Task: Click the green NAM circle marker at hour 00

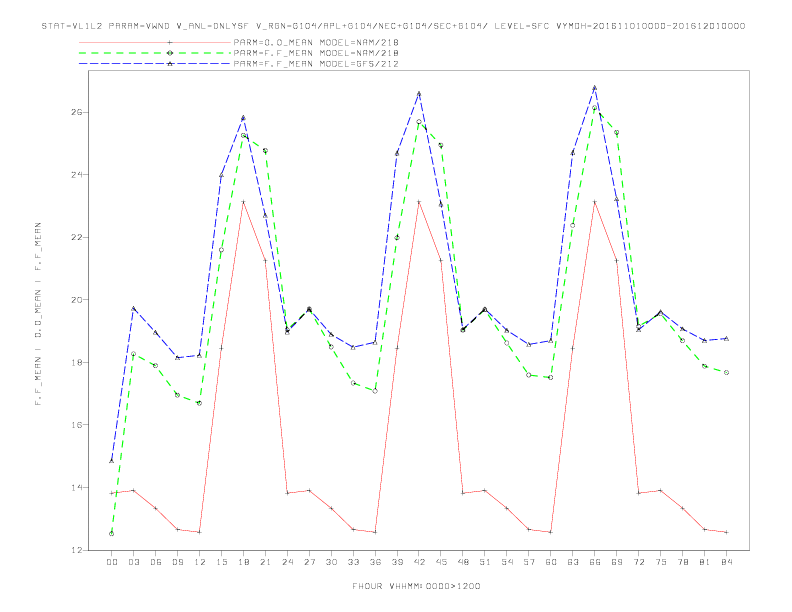Action: (x=112, y=534)
